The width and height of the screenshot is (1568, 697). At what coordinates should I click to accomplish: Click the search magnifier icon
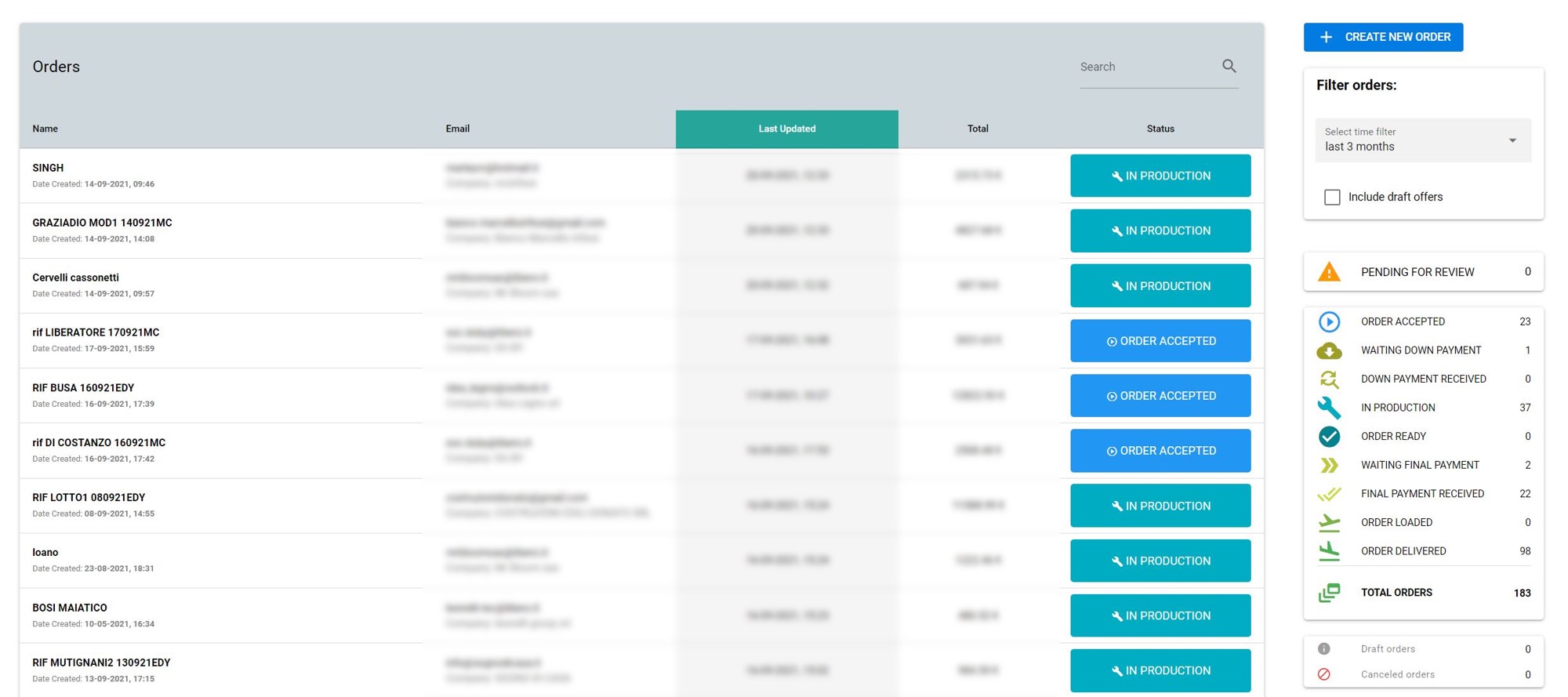click(x=1229, y=67)
